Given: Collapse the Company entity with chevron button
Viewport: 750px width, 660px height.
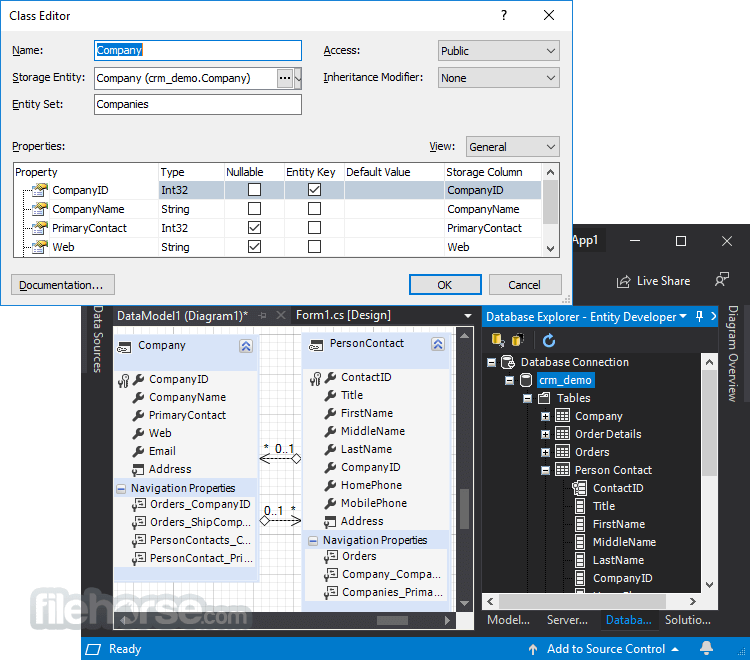Looking at the screenshot, I should [246, 346].
